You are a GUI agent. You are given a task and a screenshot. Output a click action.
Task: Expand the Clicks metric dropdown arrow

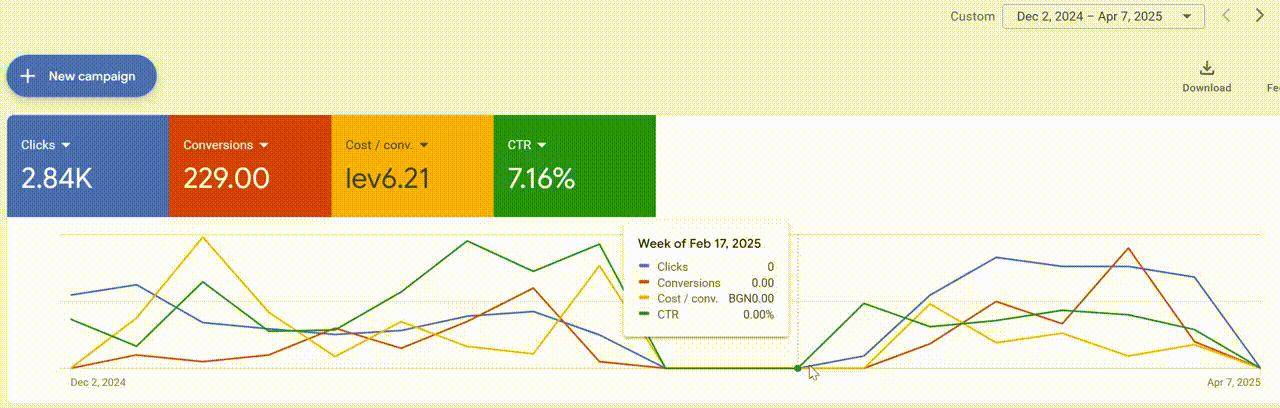[x=66, y=146]
